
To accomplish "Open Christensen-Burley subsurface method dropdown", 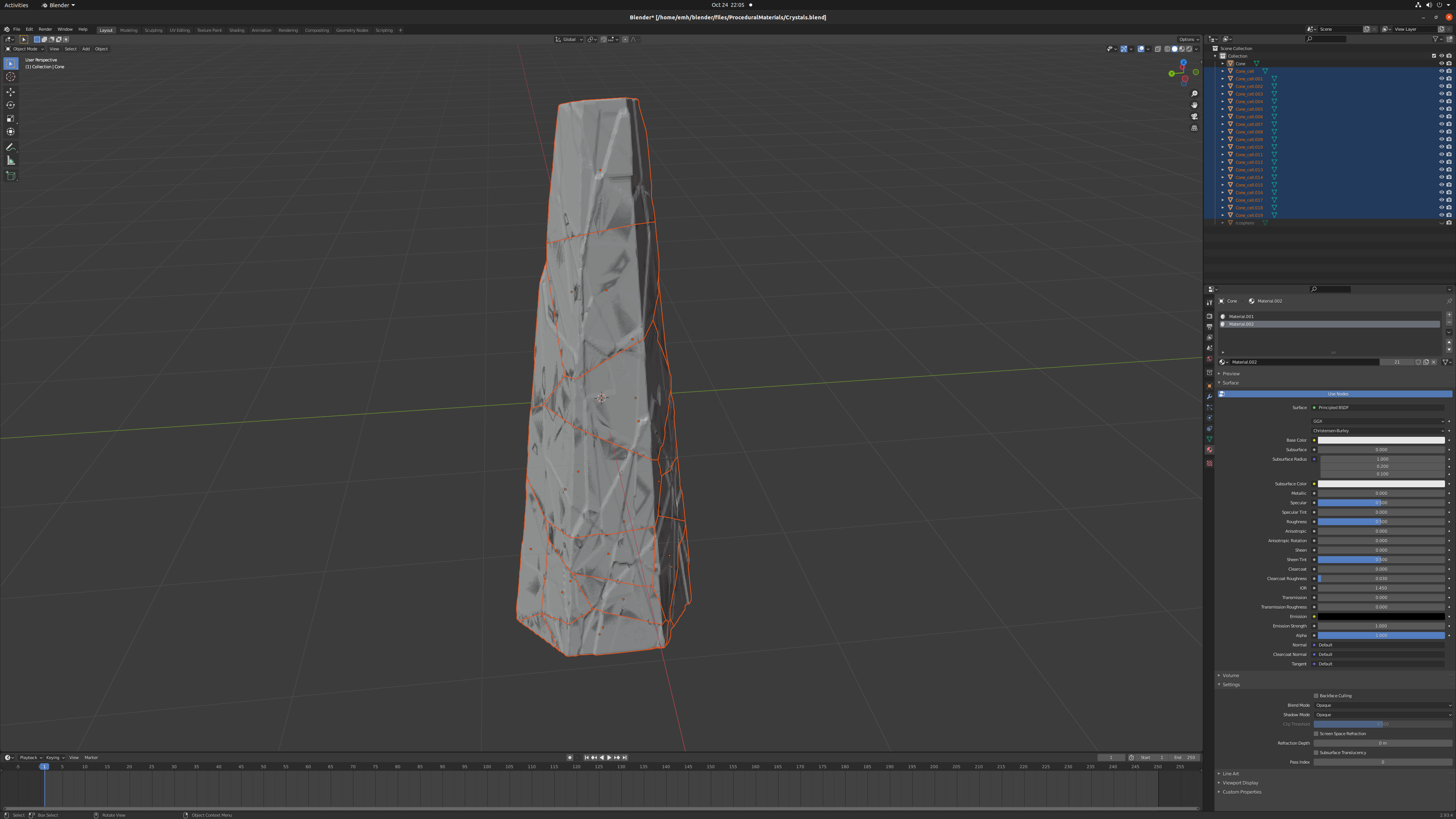I will 1378,431.
